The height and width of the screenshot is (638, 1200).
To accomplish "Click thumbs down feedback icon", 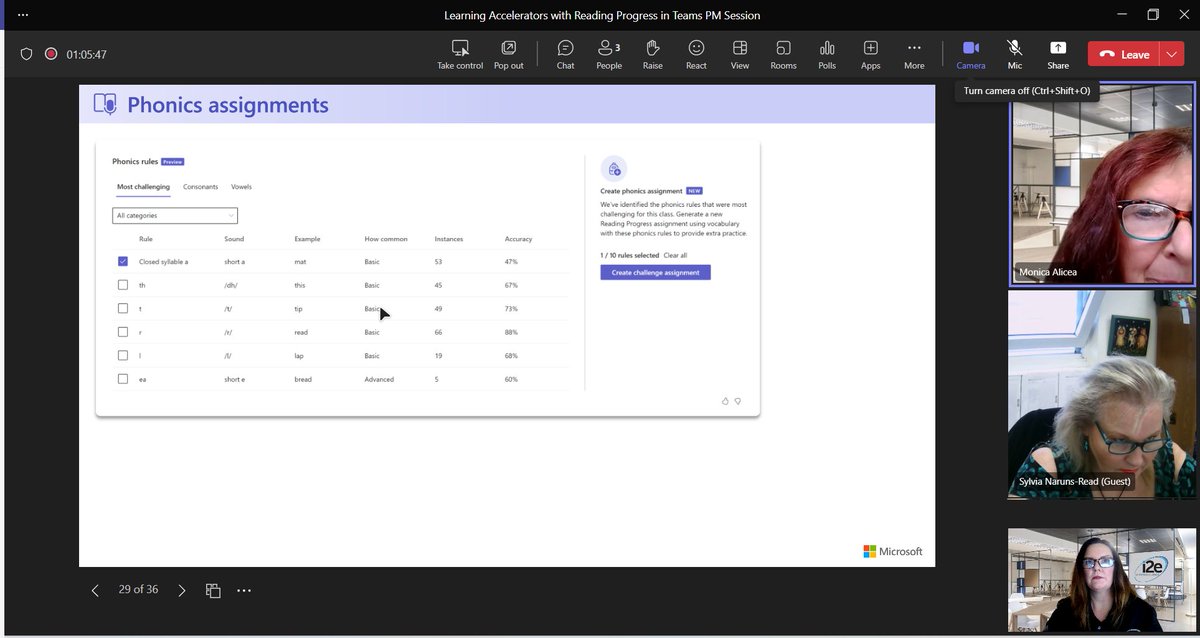I will click(738, 401).
